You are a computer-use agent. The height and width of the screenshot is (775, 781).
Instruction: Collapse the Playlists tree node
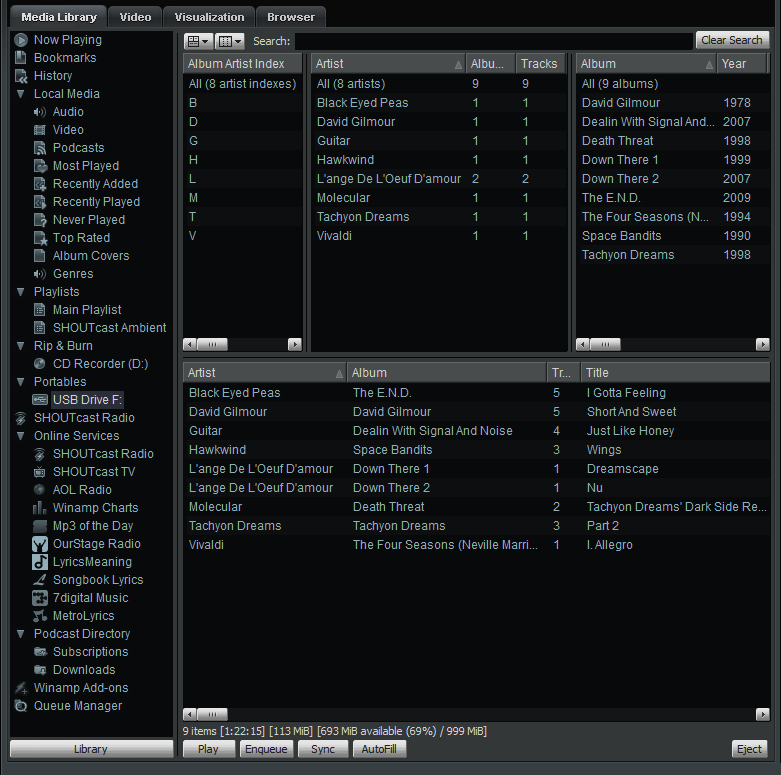coord(20,292)
